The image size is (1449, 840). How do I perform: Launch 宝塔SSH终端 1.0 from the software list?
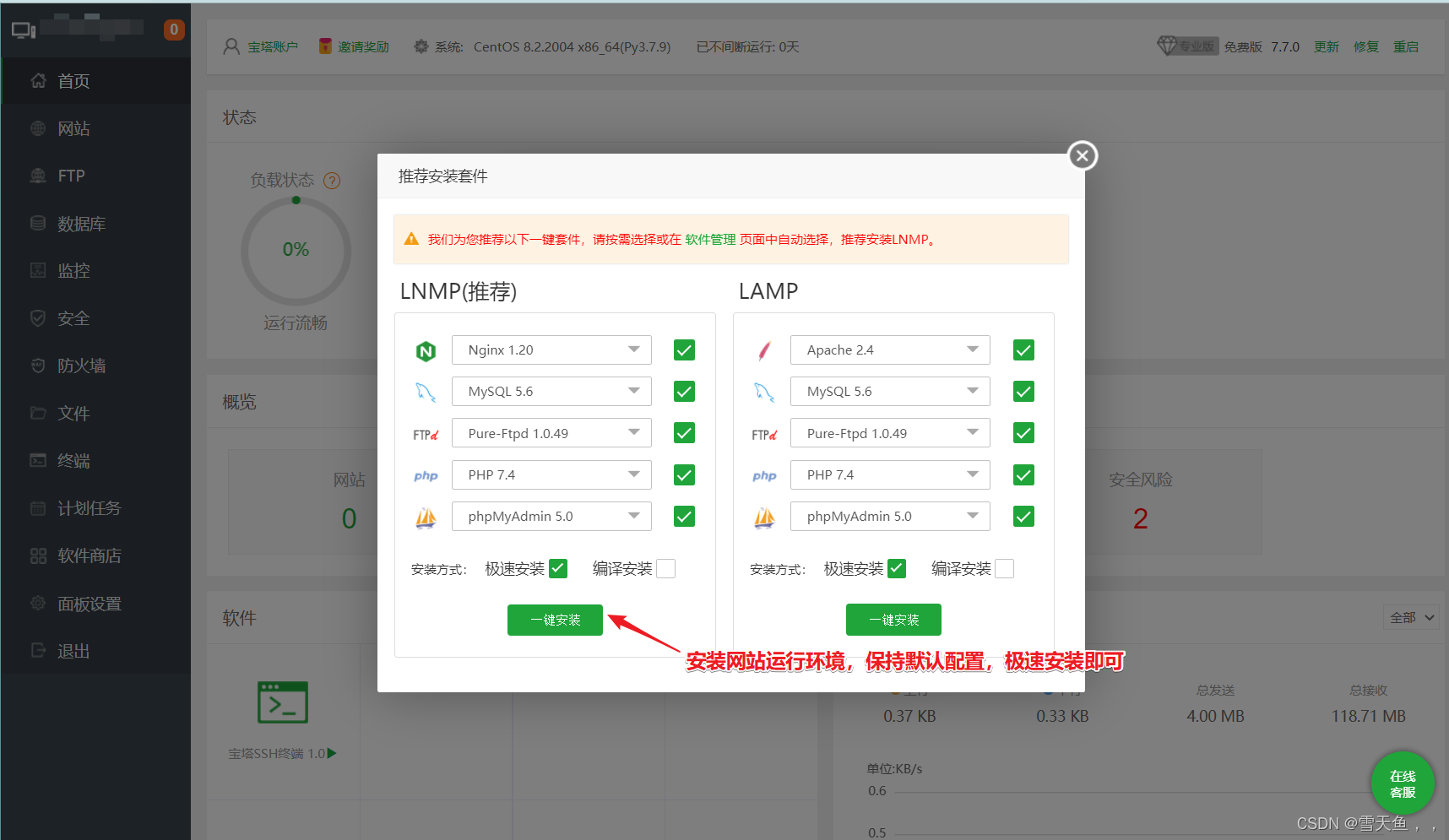(282, 702)
